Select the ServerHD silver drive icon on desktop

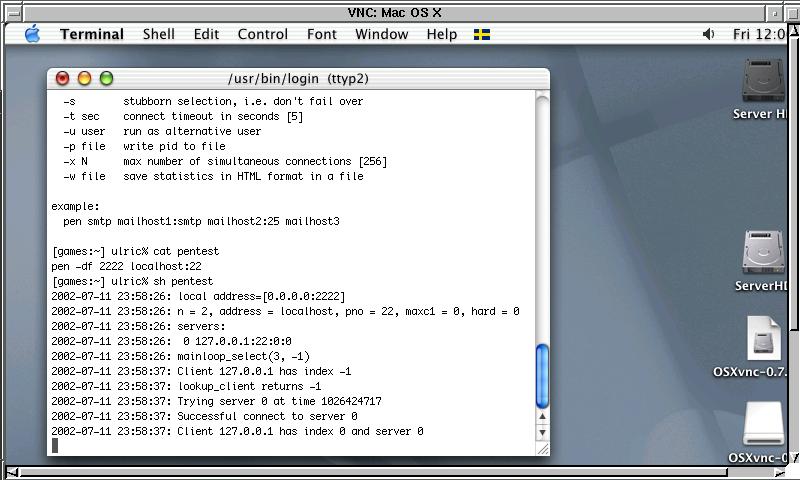click(x=763, y=252)
